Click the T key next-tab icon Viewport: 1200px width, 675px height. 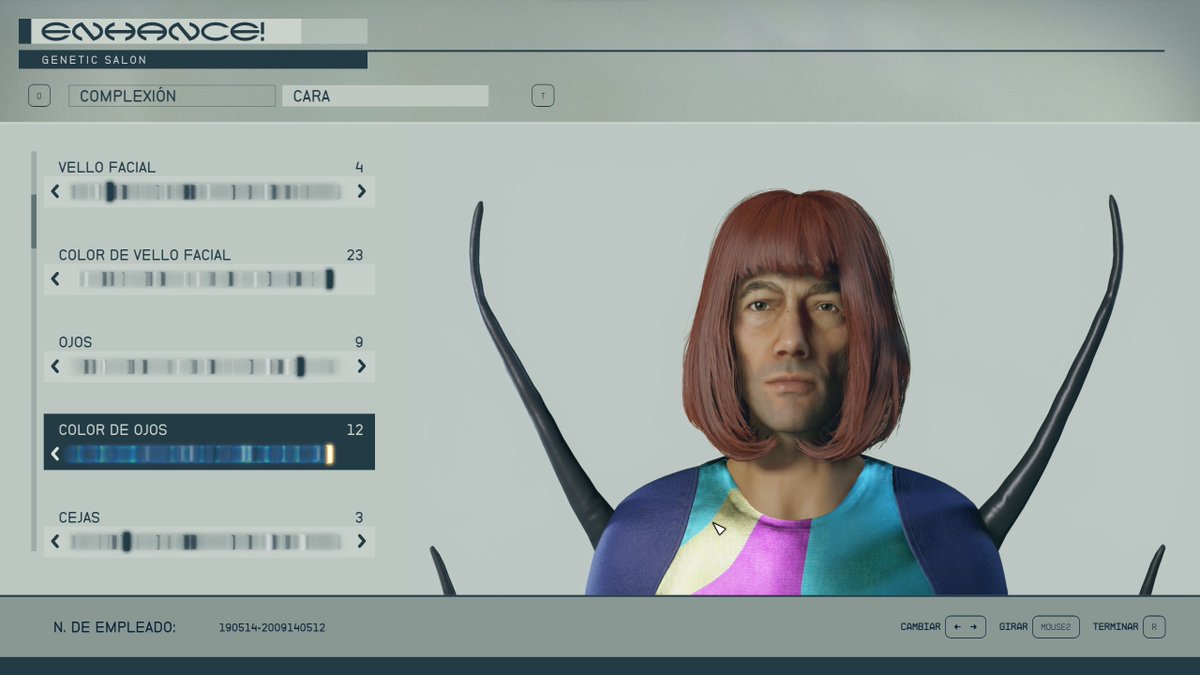click(543, 96)
